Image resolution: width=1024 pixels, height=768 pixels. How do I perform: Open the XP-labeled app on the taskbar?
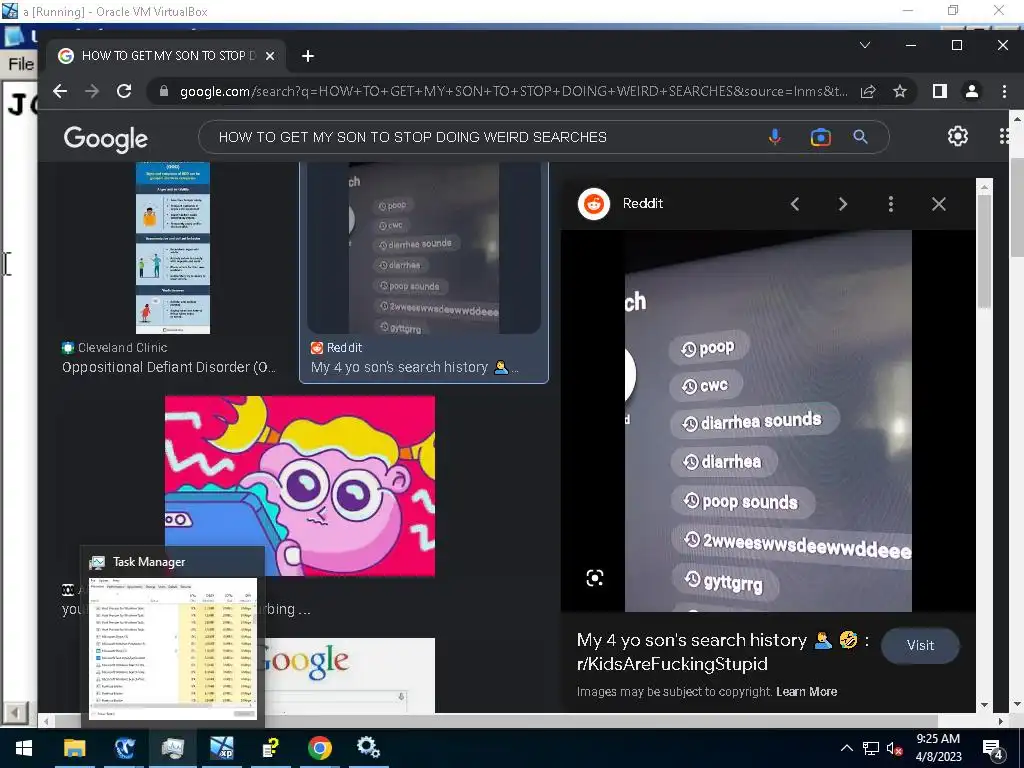221,748
